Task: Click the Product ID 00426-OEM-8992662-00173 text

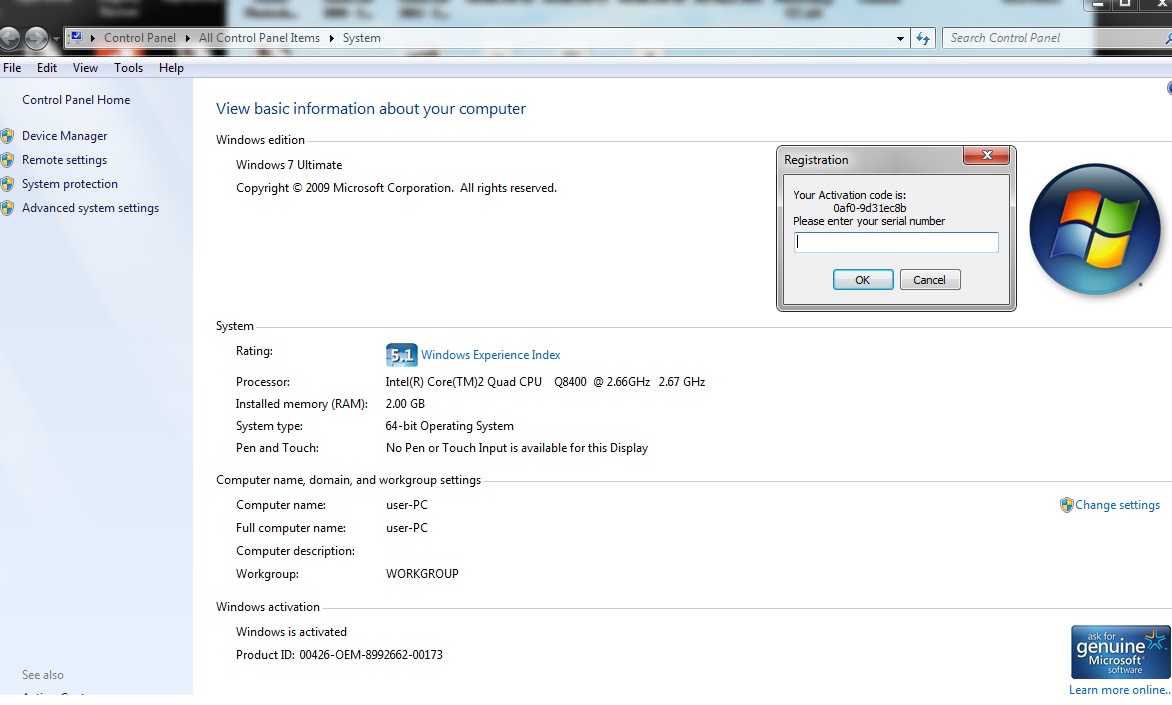Action: pos(371,655)
